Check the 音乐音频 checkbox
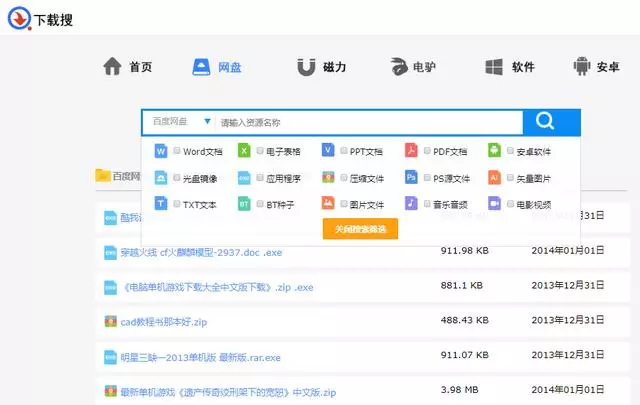This screenshot has height=405, width=640. pos(427,204)
